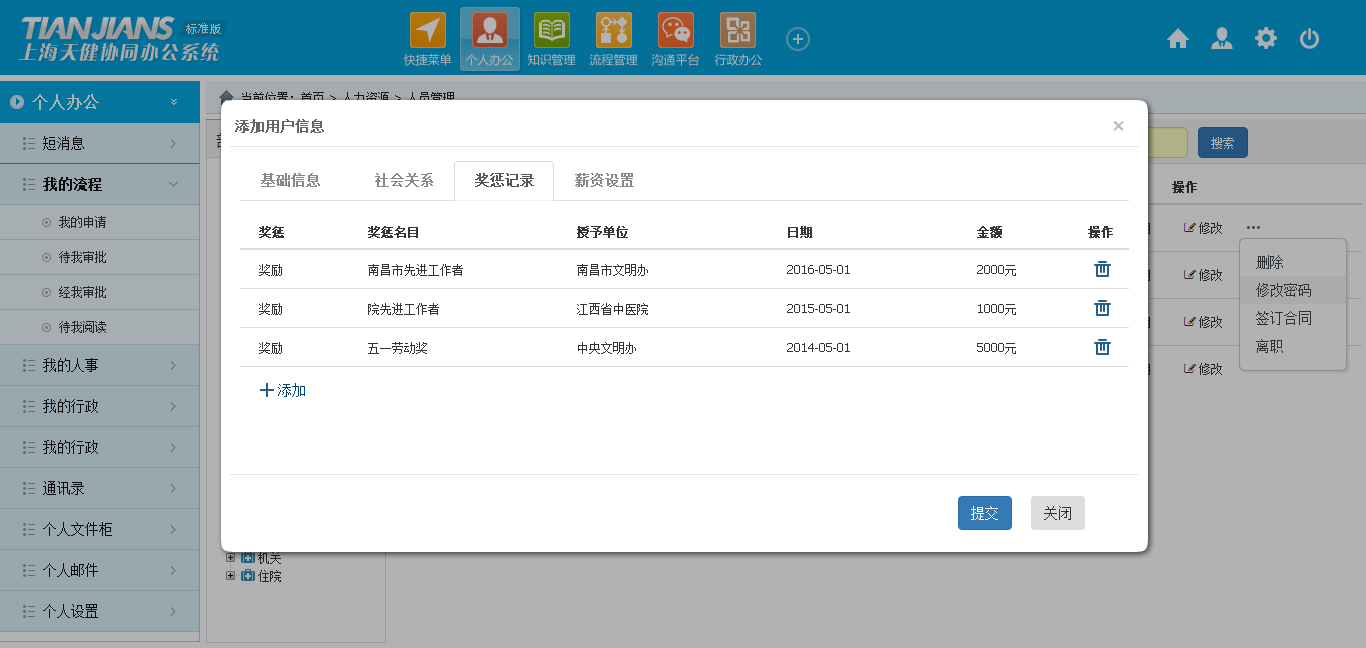Open the settings gear icon
1366x648 pixels.
coord(1265,37)
